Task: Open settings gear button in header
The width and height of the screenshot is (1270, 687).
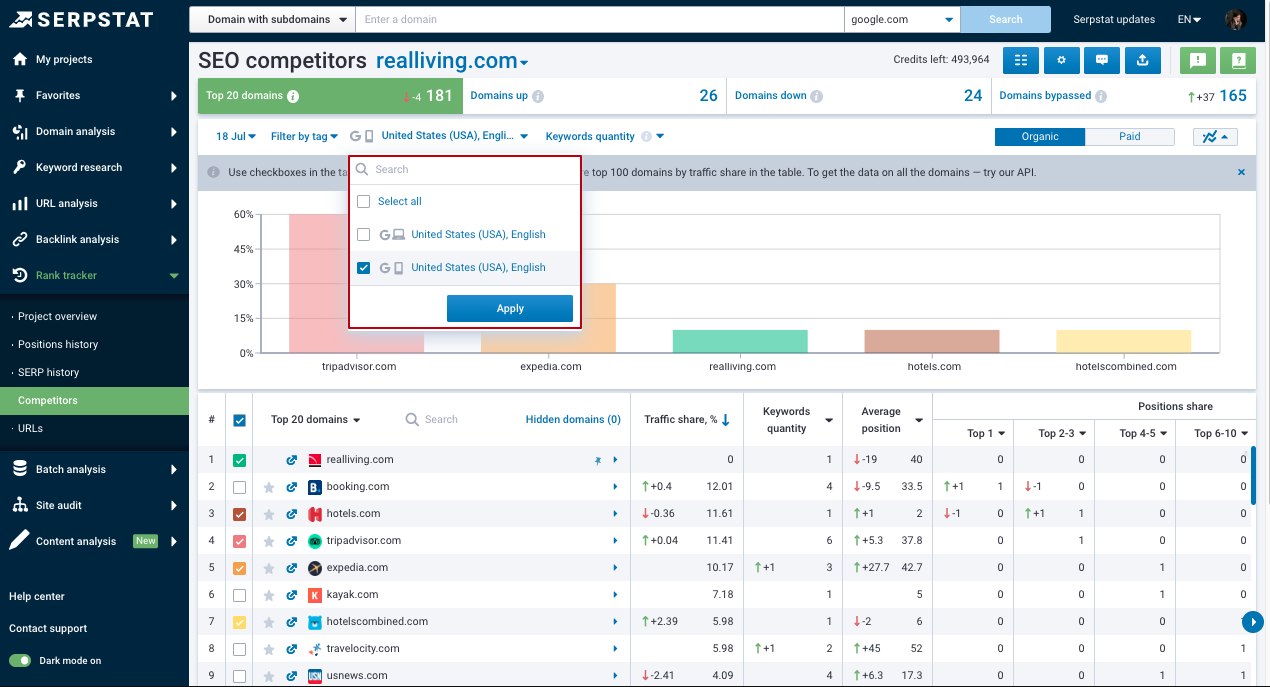Action: [x=1062, y=60]
